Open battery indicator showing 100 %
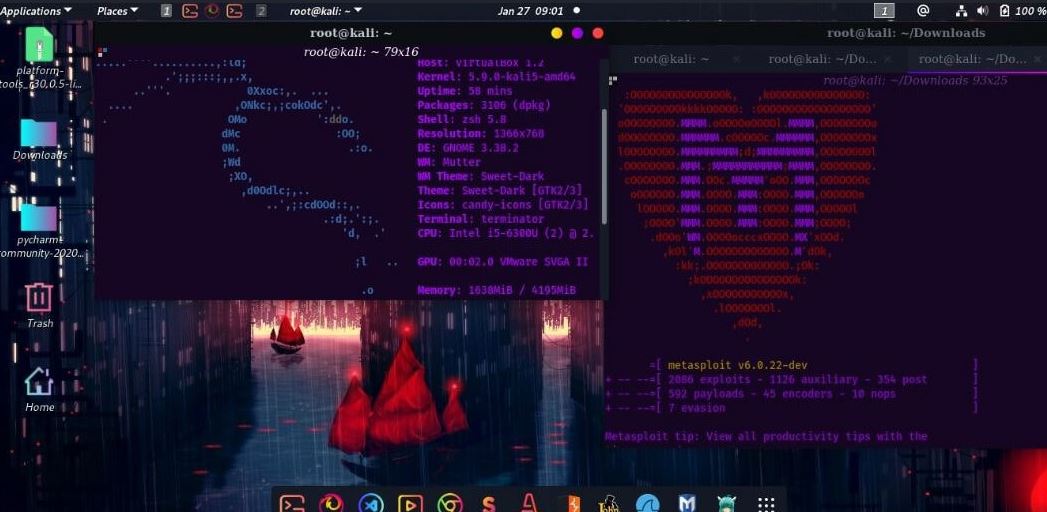The width and height of the screenshot is (1047, 512). [x=1022, y=11]
